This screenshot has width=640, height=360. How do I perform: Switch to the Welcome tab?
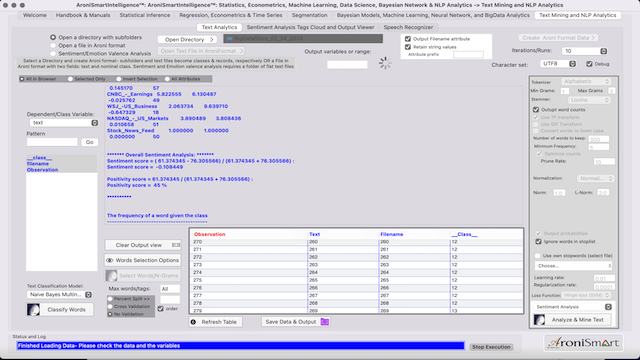point(35,15)
